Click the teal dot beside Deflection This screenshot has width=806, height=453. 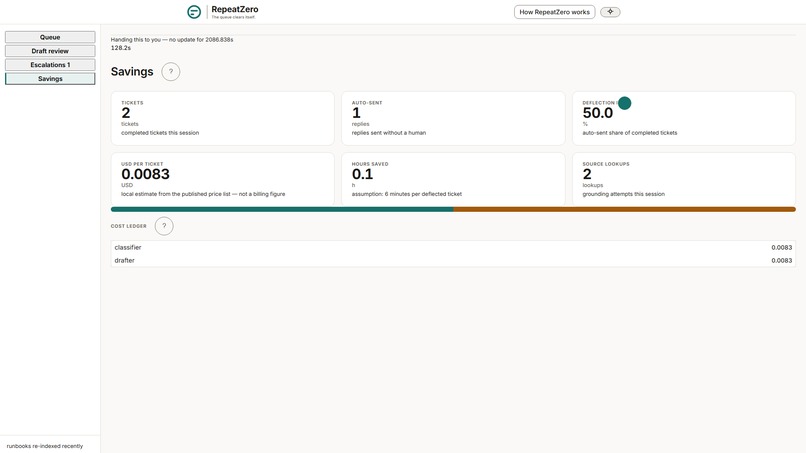[x=625, y=103]
